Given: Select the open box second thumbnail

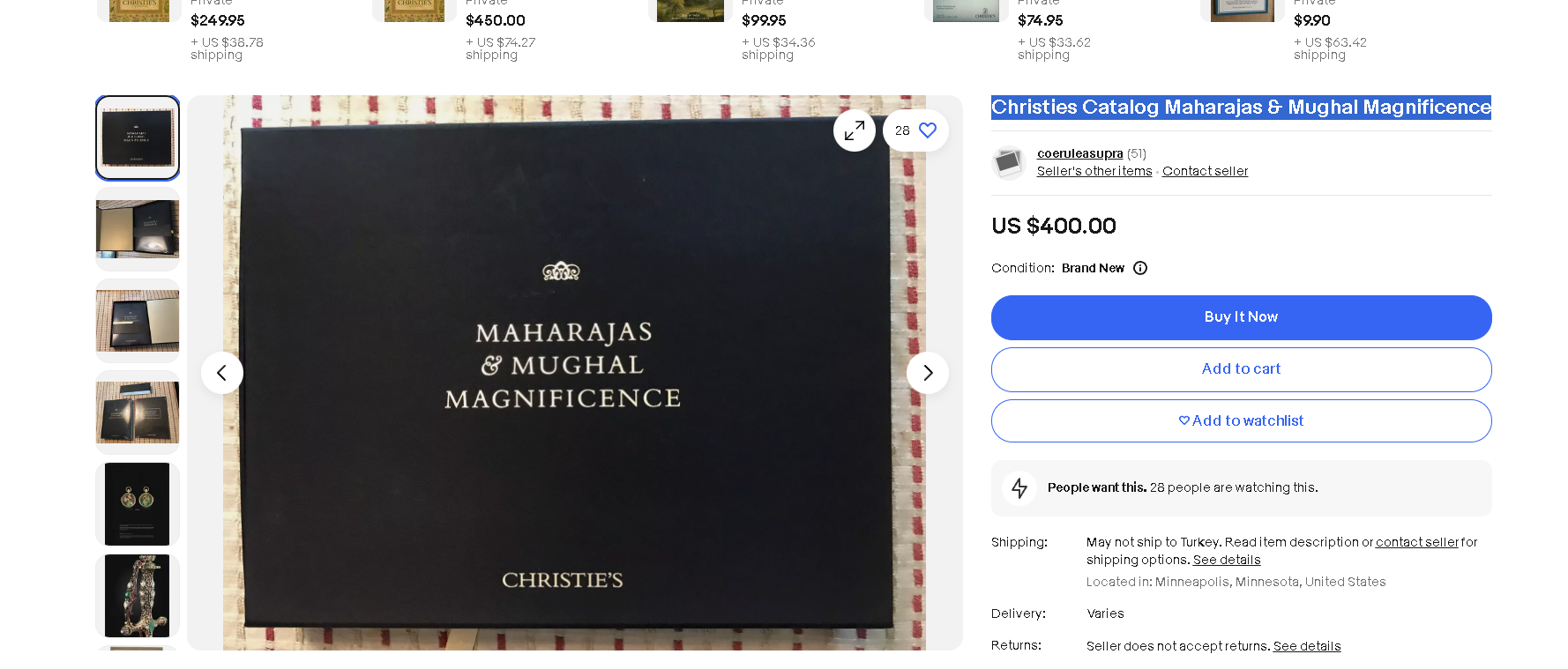Looking at the screenshot, I should (138, 229).
